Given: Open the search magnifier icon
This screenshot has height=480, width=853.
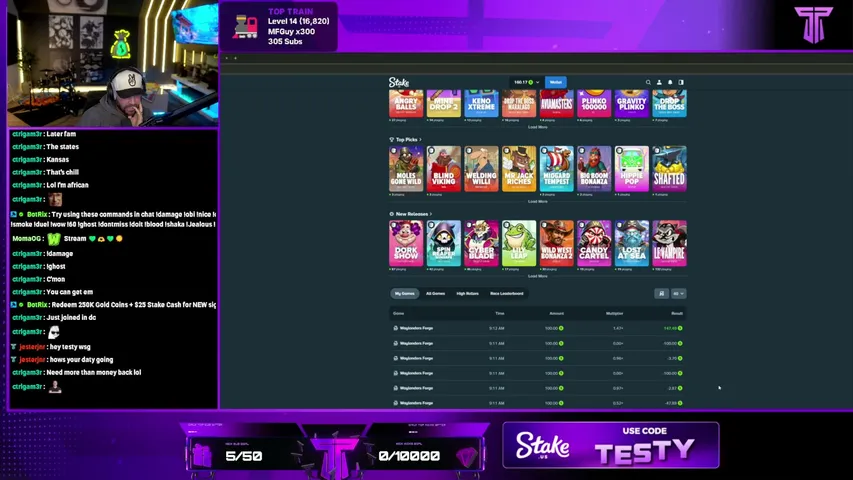Looking at the screenshot, I should [x=648, y=82].
